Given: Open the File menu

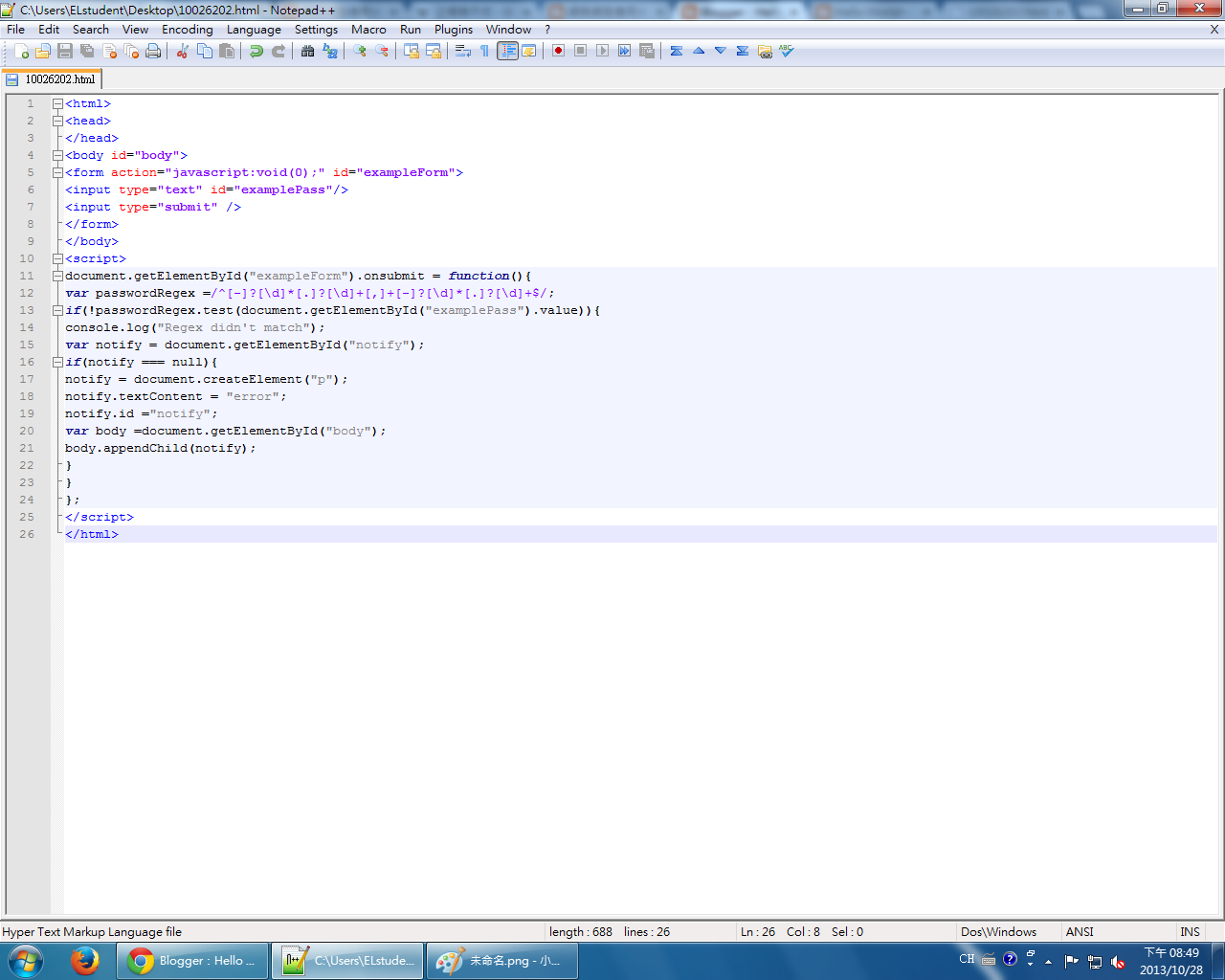Looking at the screenshot, I should (15, 29).
